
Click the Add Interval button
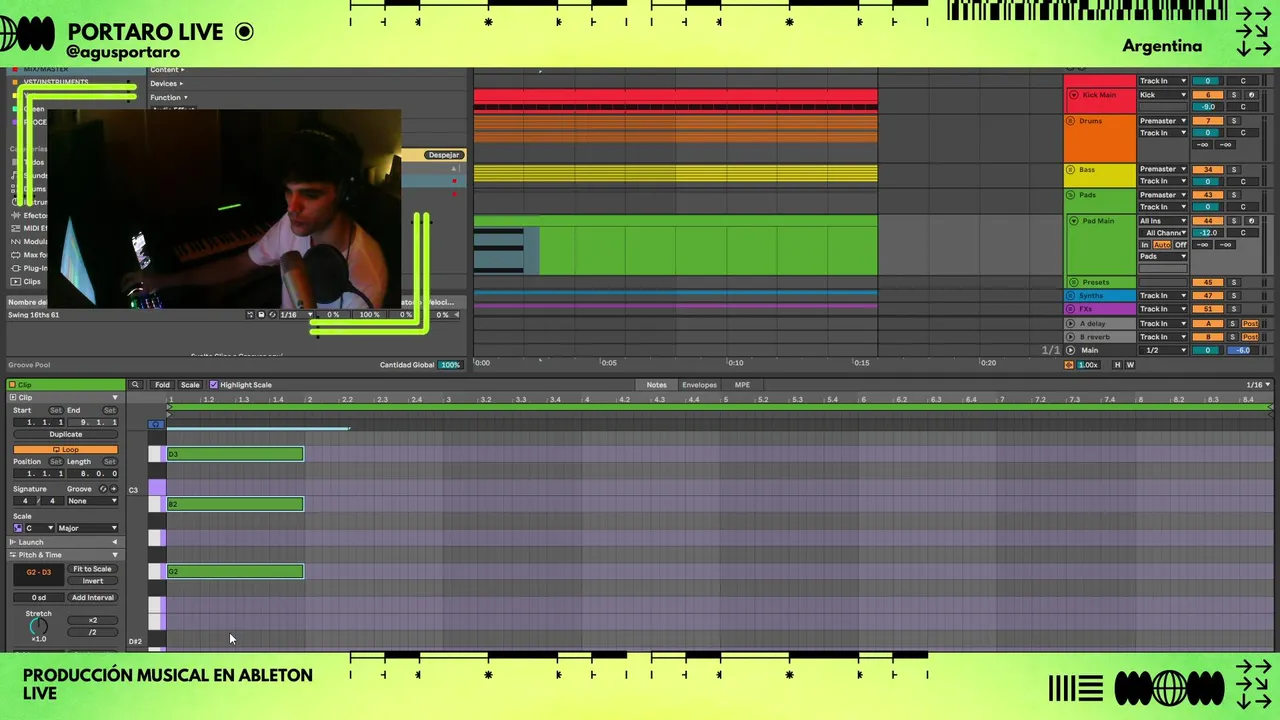tap(92, 598)
